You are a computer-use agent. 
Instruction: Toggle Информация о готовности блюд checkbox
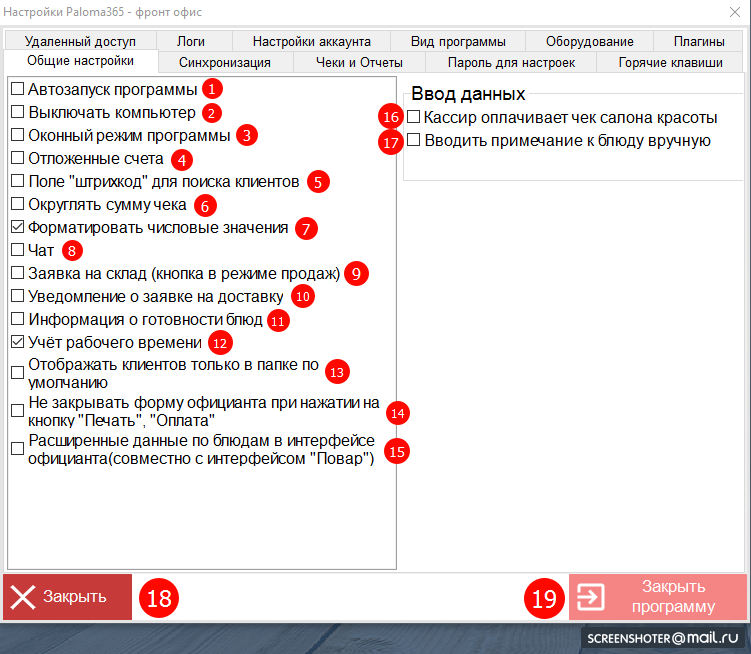coord(18,319)
